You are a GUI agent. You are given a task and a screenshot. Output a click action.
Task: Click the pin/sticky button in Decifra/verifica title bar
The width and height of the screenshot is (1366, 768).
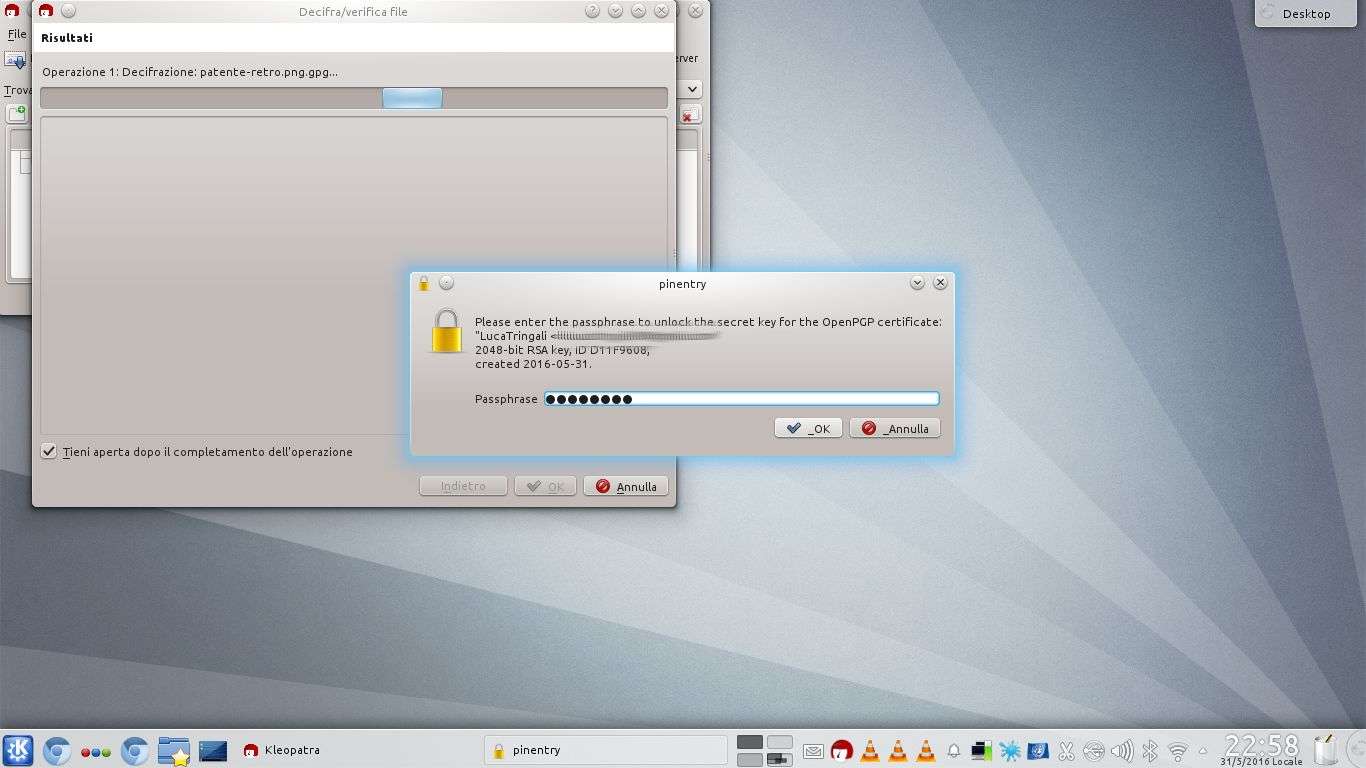pos(68,11)
